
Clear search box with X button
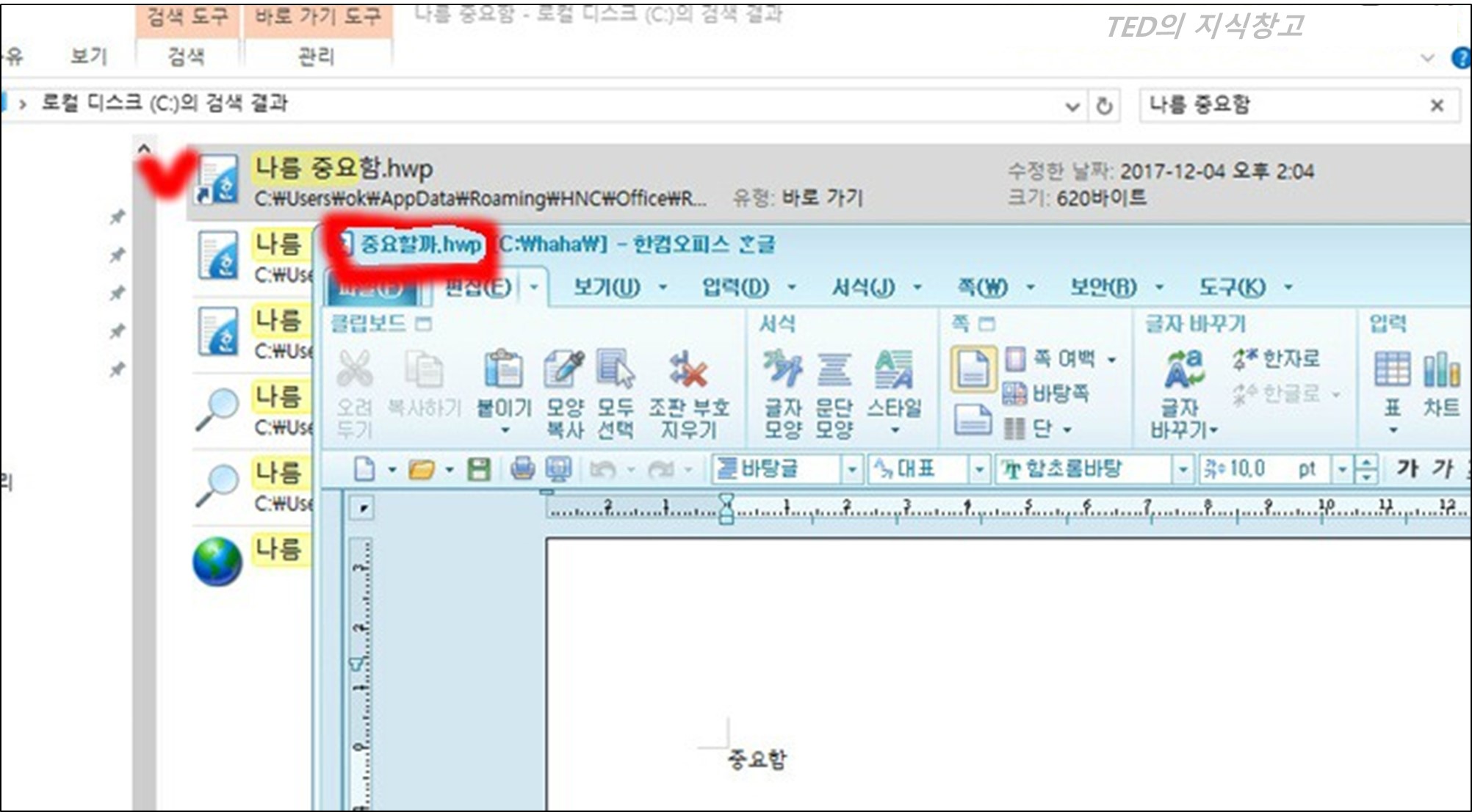pyautogui.click(x=1437, y=106)
